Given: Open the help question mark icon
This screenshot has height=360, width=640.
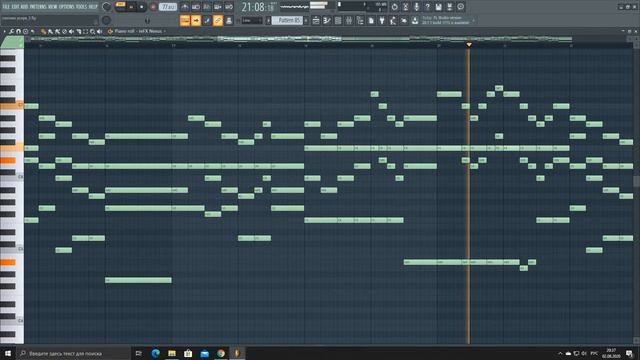Looking at the screenshot, I should (x=427, y=7).
